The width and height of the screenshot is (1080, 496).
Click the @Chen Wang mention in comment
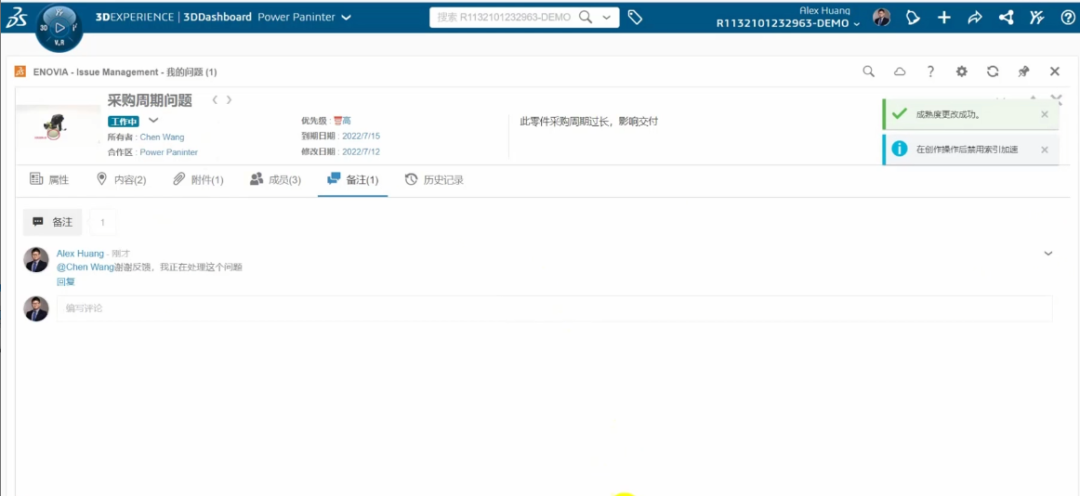[85, 267]
